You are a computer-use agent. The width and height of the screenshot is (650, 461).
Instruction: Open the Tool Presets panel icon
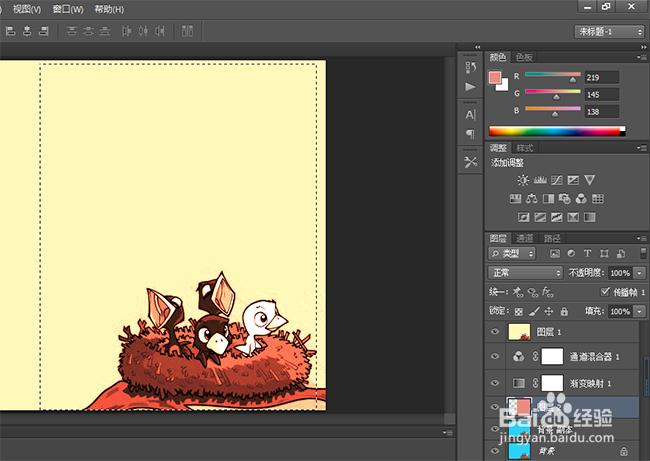pos(470,162)
